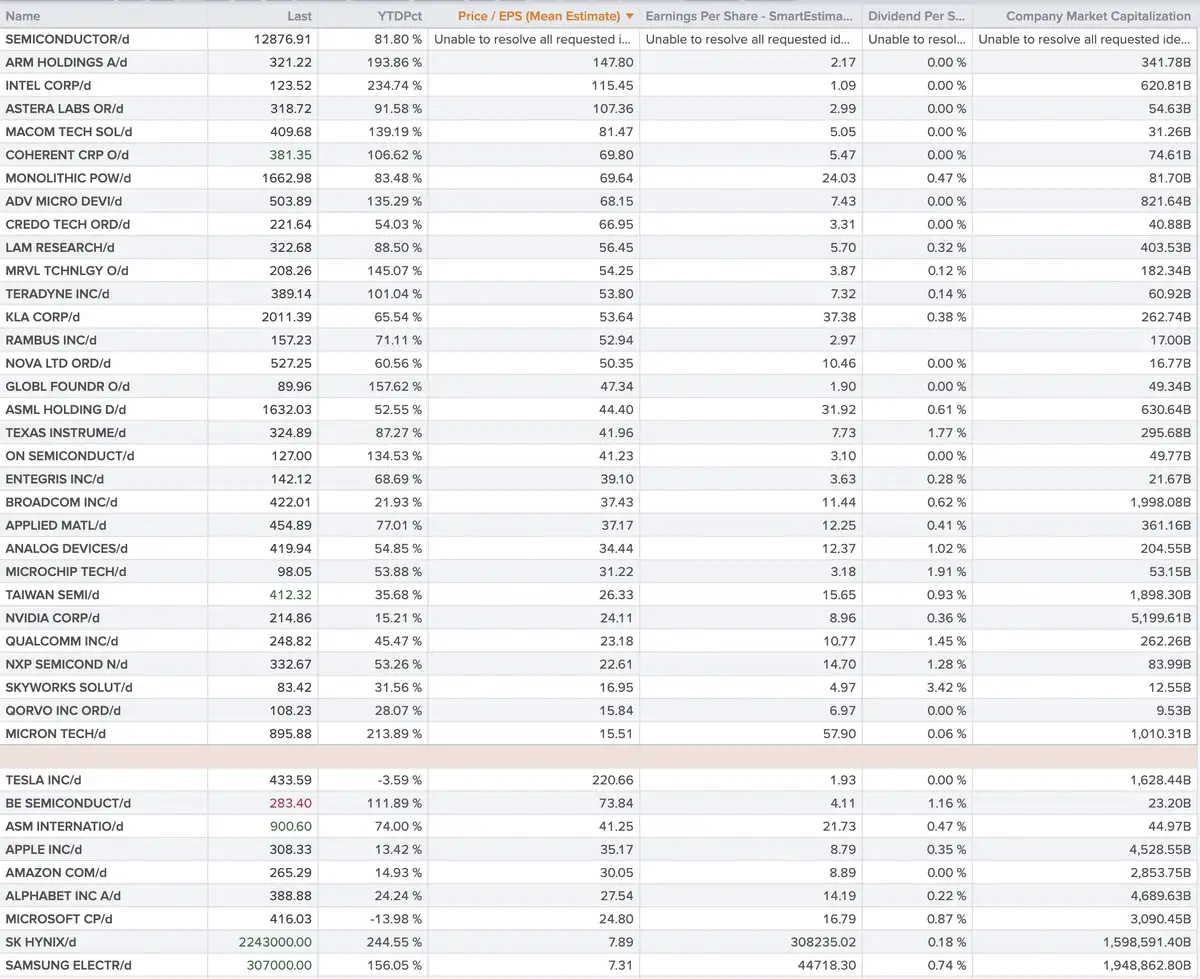Click Nvidia's market cap 5,199.61B
Viewport: 1200px width, 979px height.
(x=1160, y=618)
